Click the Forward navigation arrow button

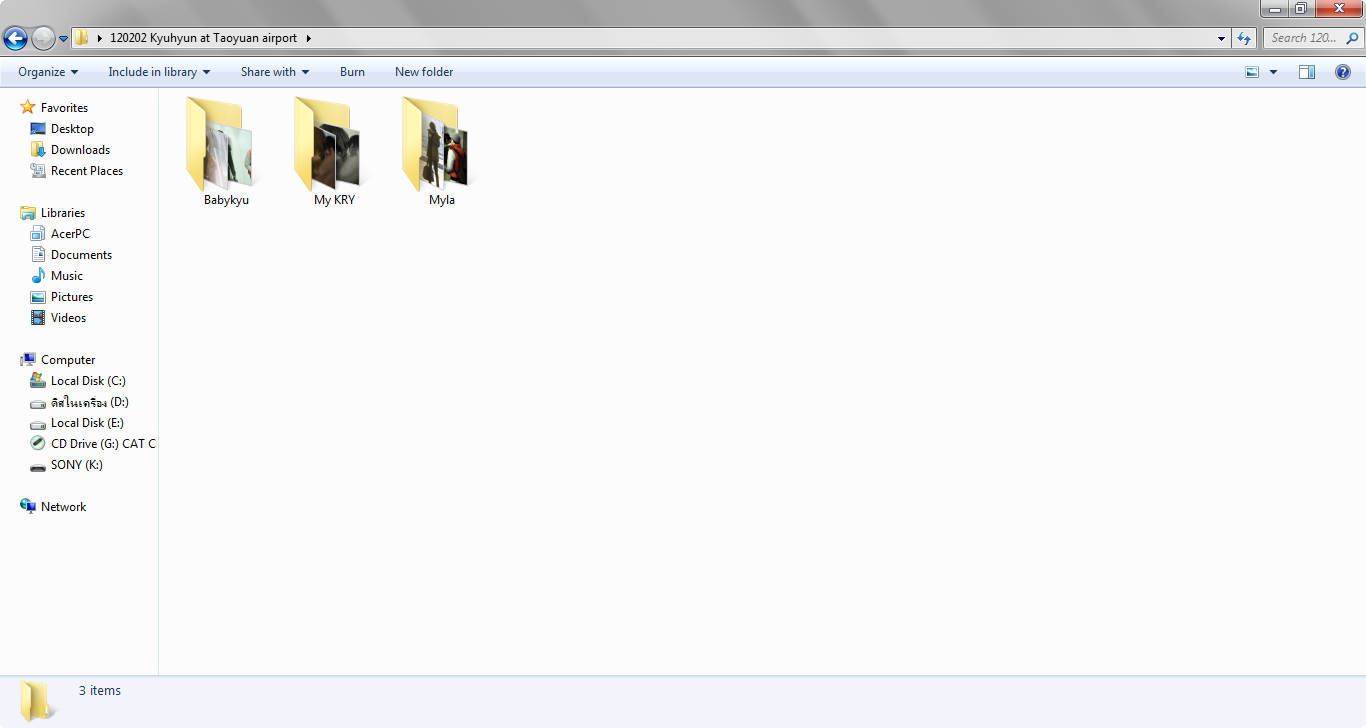pyautogui.click(x=43, y=38)
